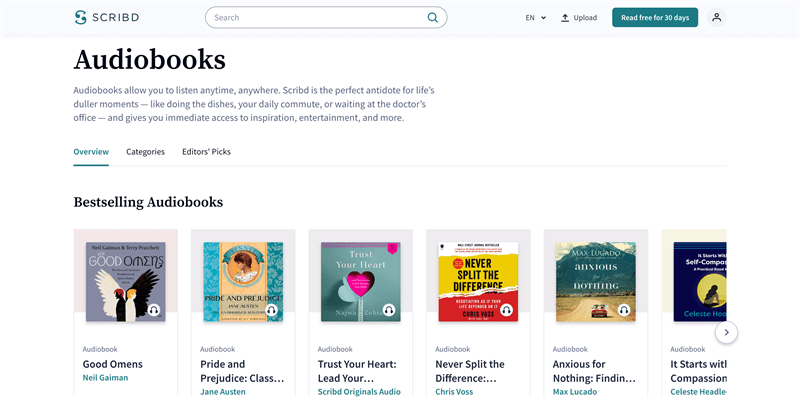The height and width of the screenshot is (397, 800).
Task: Open the Trust Your Heart cover thumbnail
Action: pyautogui.click(x=361, y=282)
